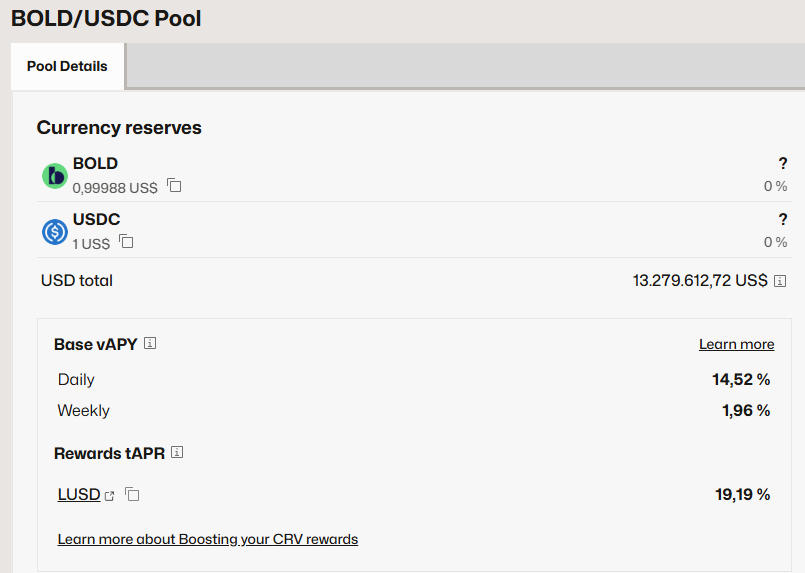
Task: Click the 0 % in BOLD row
Action: [x=775, y=186]
